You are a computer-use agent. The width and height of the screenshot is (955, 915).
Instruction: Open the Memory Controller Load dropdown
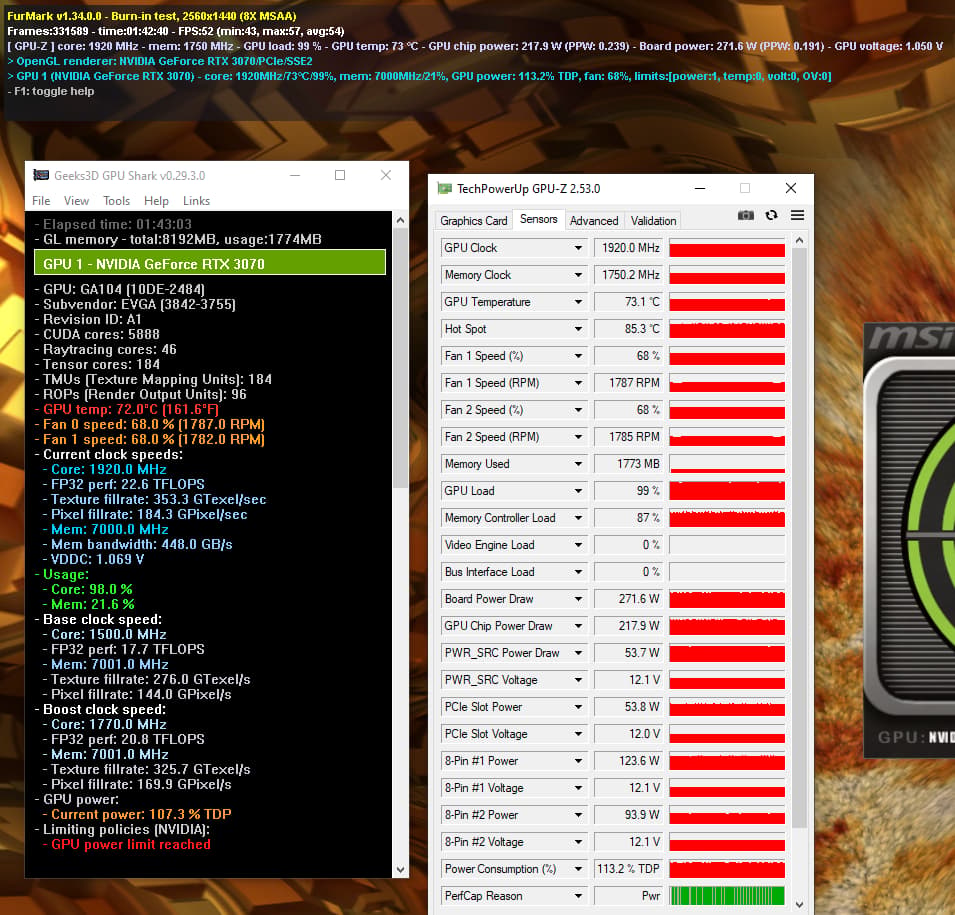coord(578,518)
